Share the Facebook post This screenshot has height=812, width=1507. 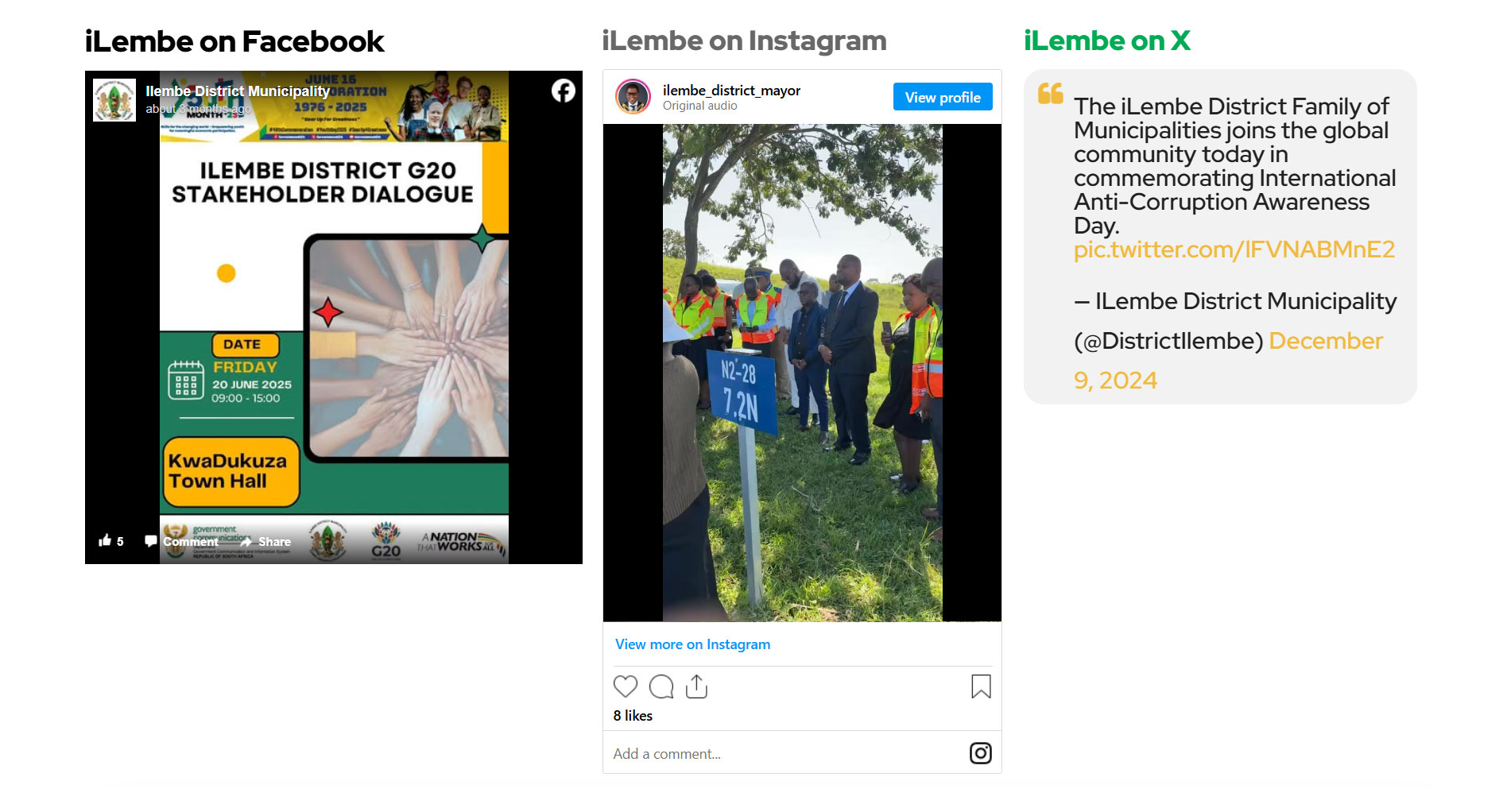[267, 542]
